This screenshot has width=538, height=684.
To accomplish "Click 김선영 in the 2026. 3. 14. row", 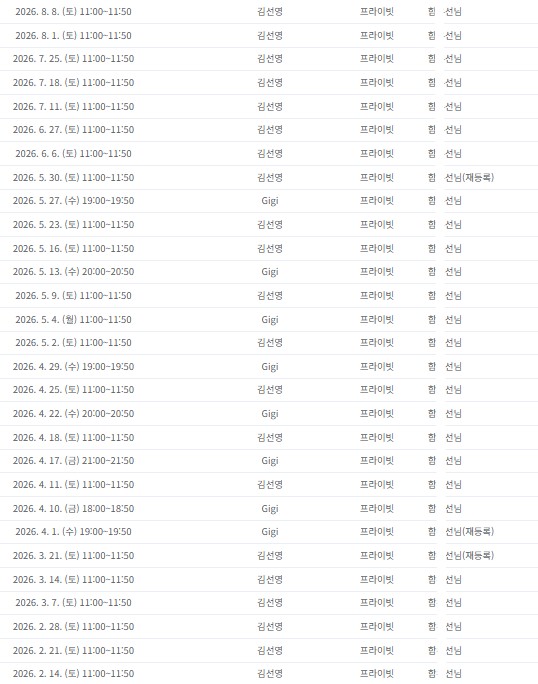I will point(270,579).
